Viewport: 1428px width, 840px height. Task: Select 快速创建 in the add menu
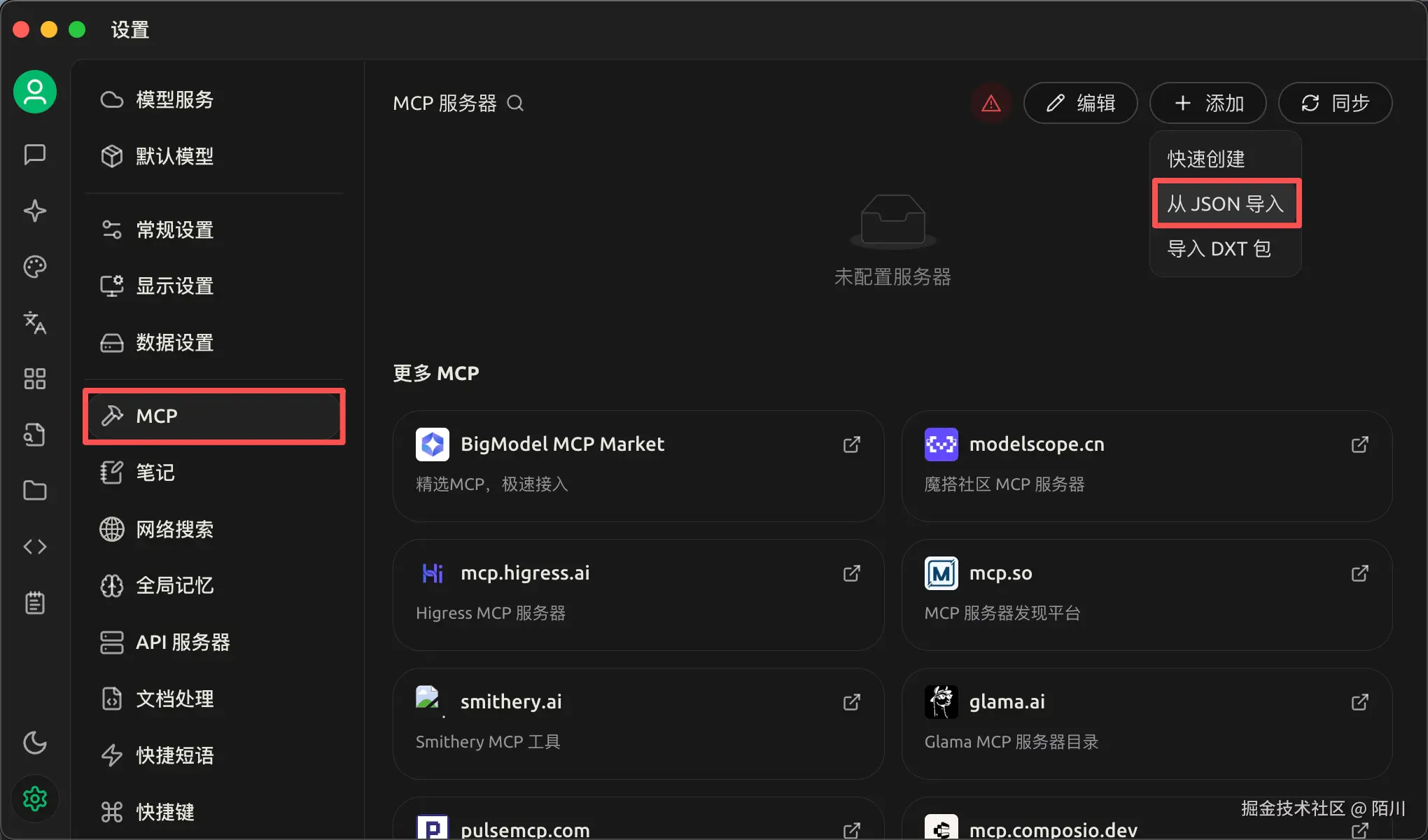pos(1205,159)
